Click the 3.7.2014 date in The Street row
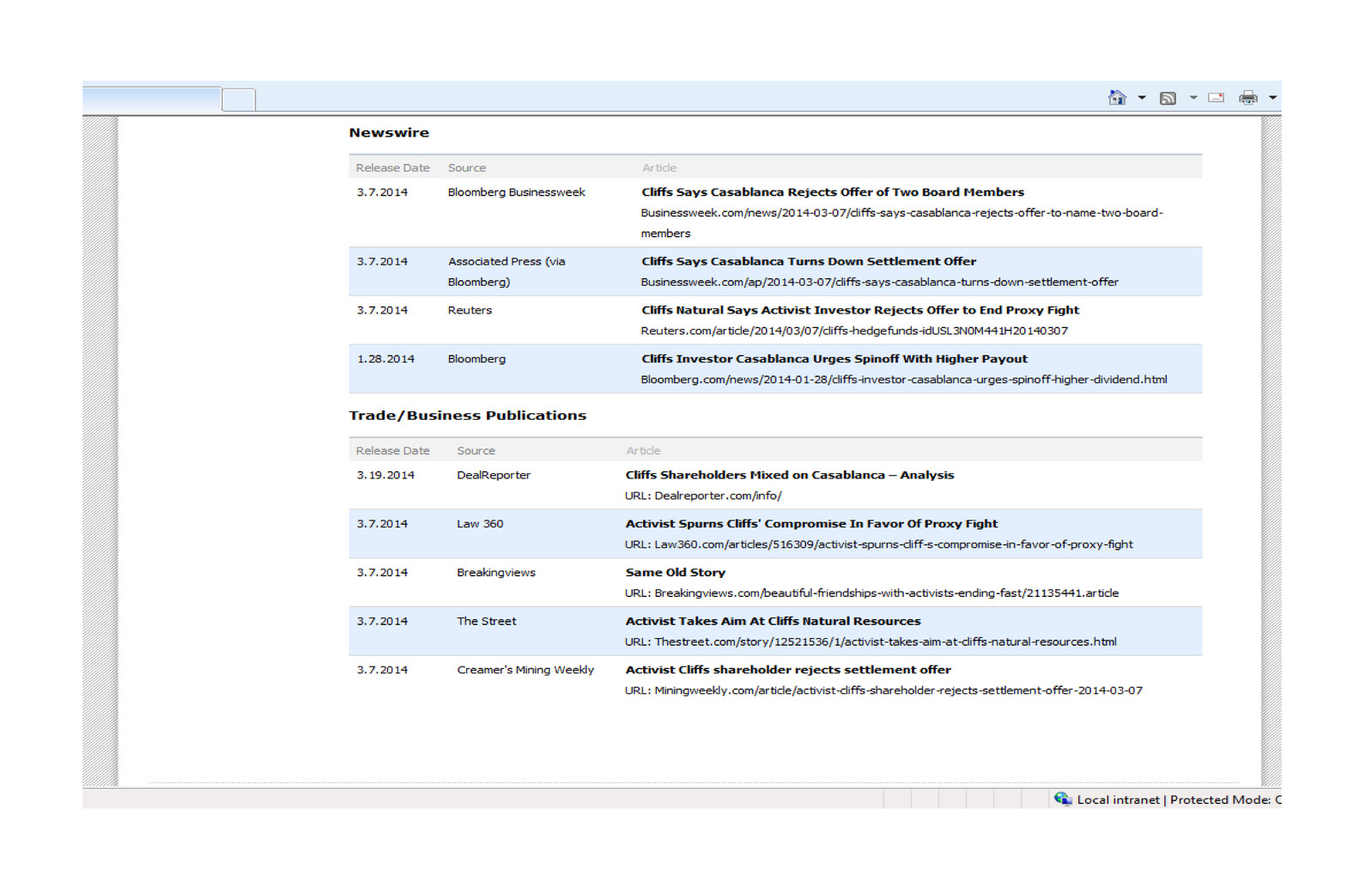 point(382,622)
